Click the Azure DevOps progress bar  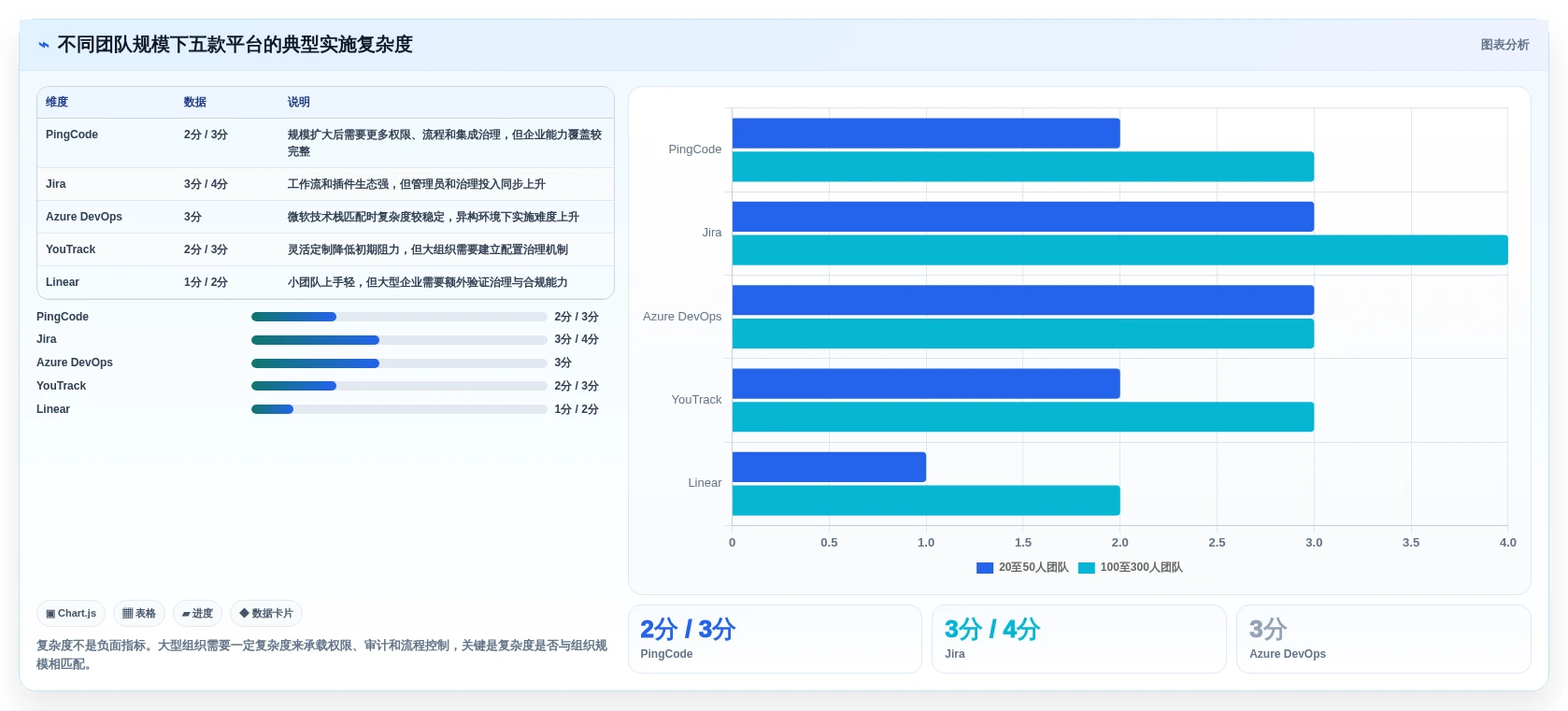point(399,363)
